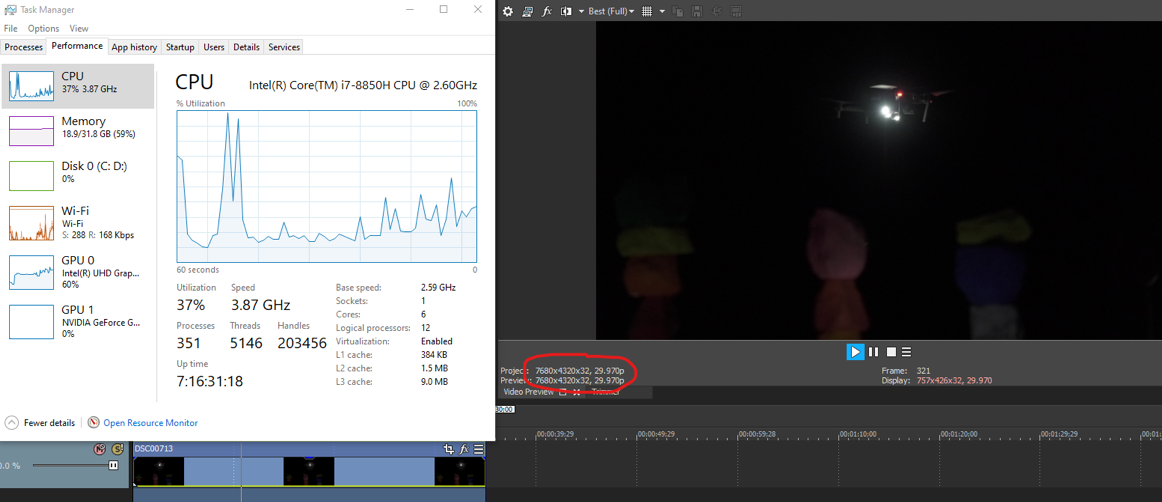The width and height of the screenshot is (1162, 502).
Task: Click the external monitor preview icon
Action: coord(528,11)
